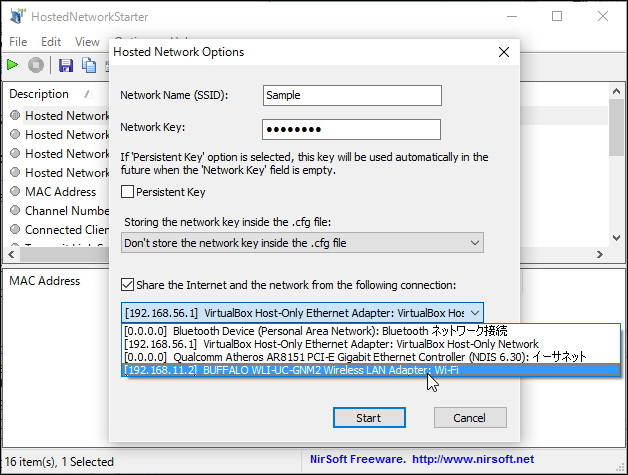Click the vertical scrollbar up arrow in main list
The width and height of the screenshot is (628, 475).
616,92
